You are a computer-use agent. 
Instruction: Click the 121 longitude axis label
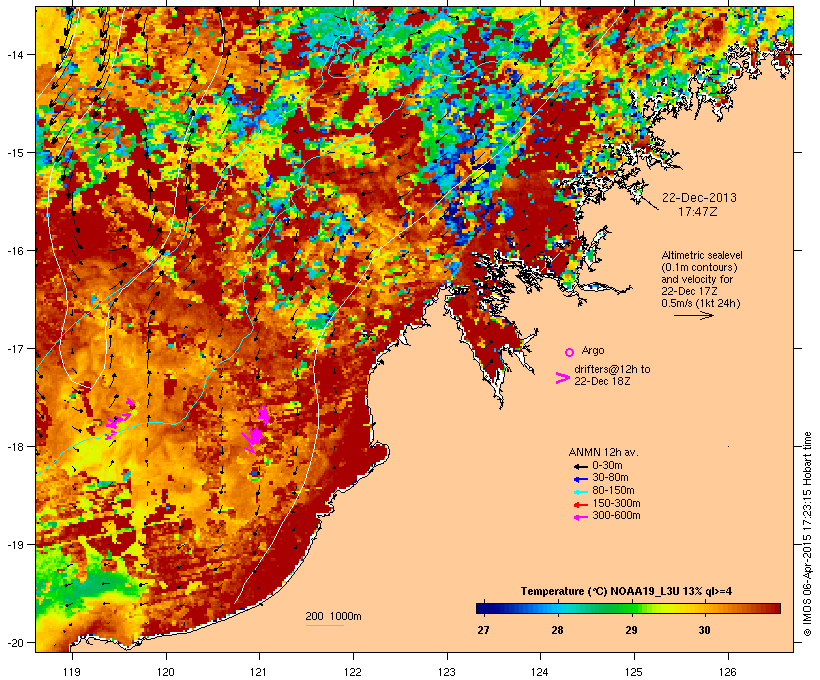[x=259, y=672]
